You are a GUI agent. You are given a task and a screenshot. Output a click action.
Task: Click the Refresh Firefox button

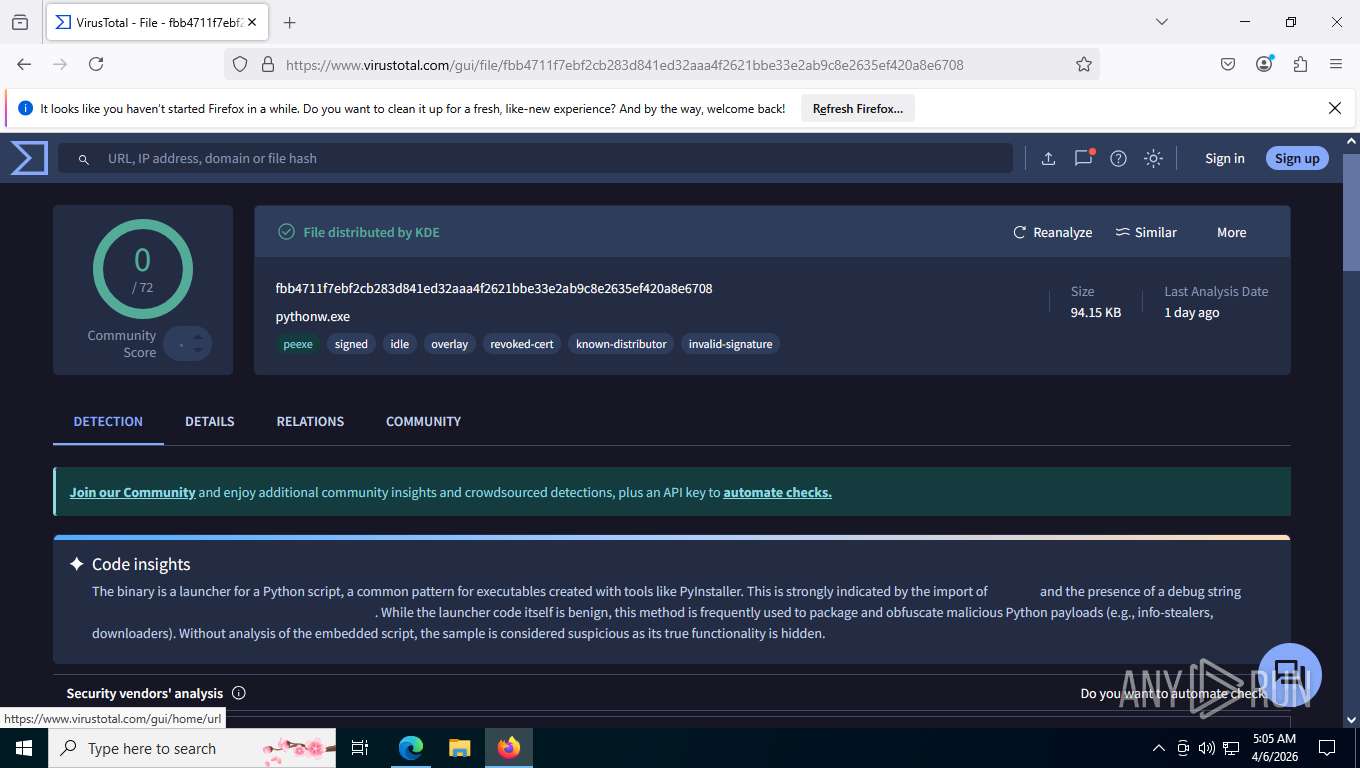pos(858,109)
